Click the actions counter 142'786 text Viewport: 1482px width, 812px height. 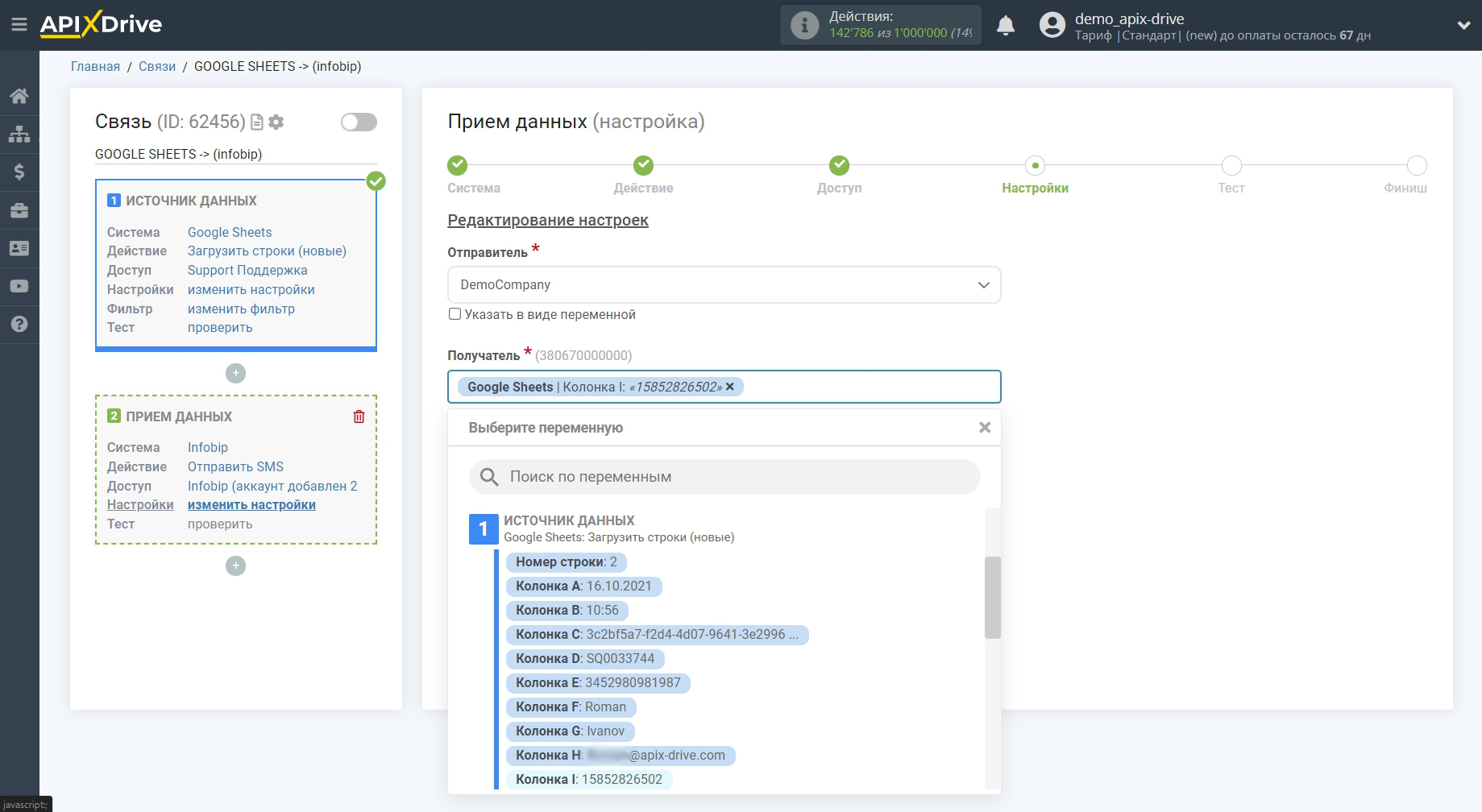point(851,33)
